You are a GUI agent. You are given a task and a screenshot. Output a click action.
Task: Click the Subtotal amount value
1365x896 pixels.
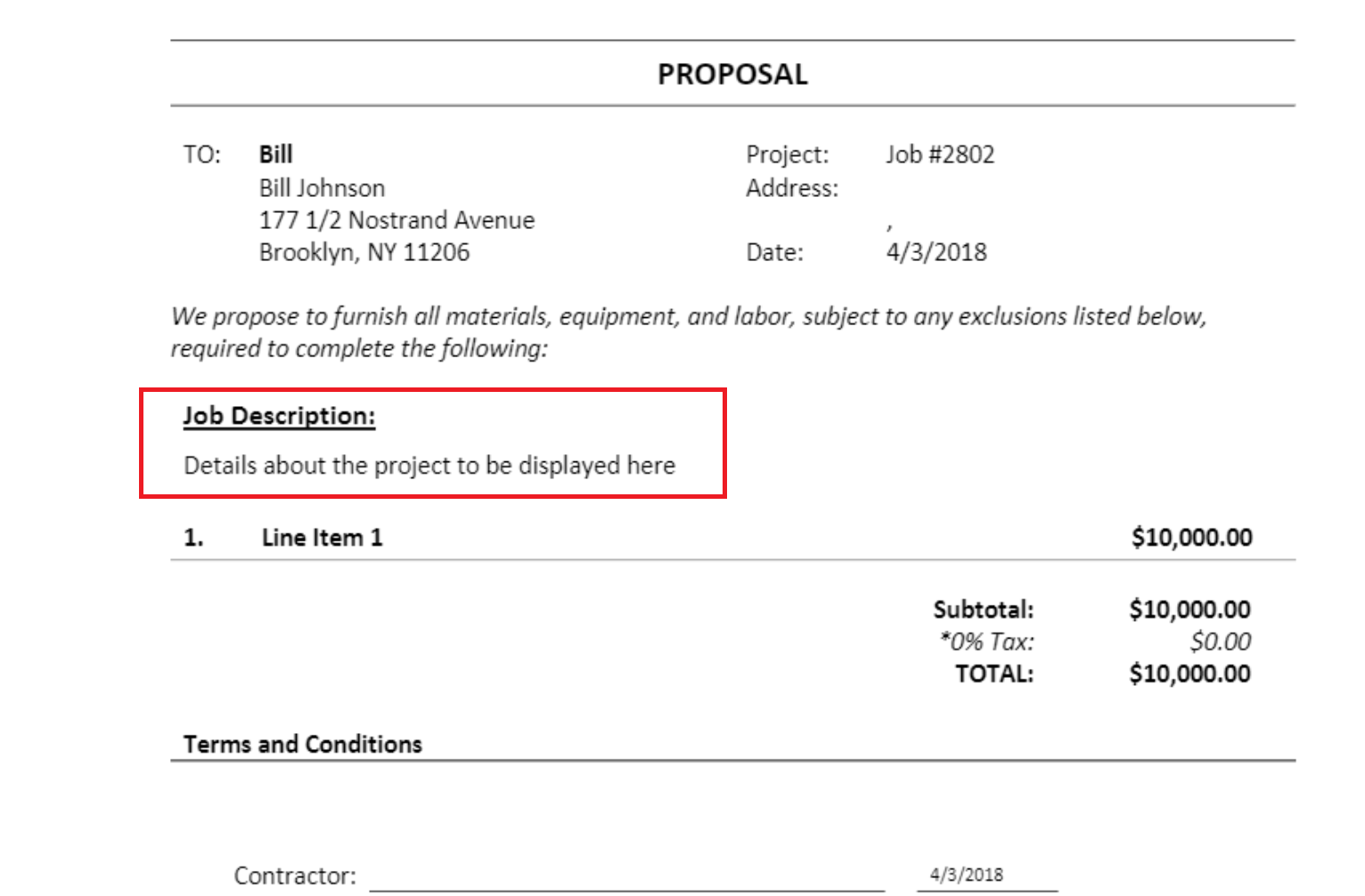pyautogui.click(x=1189, y=609)
